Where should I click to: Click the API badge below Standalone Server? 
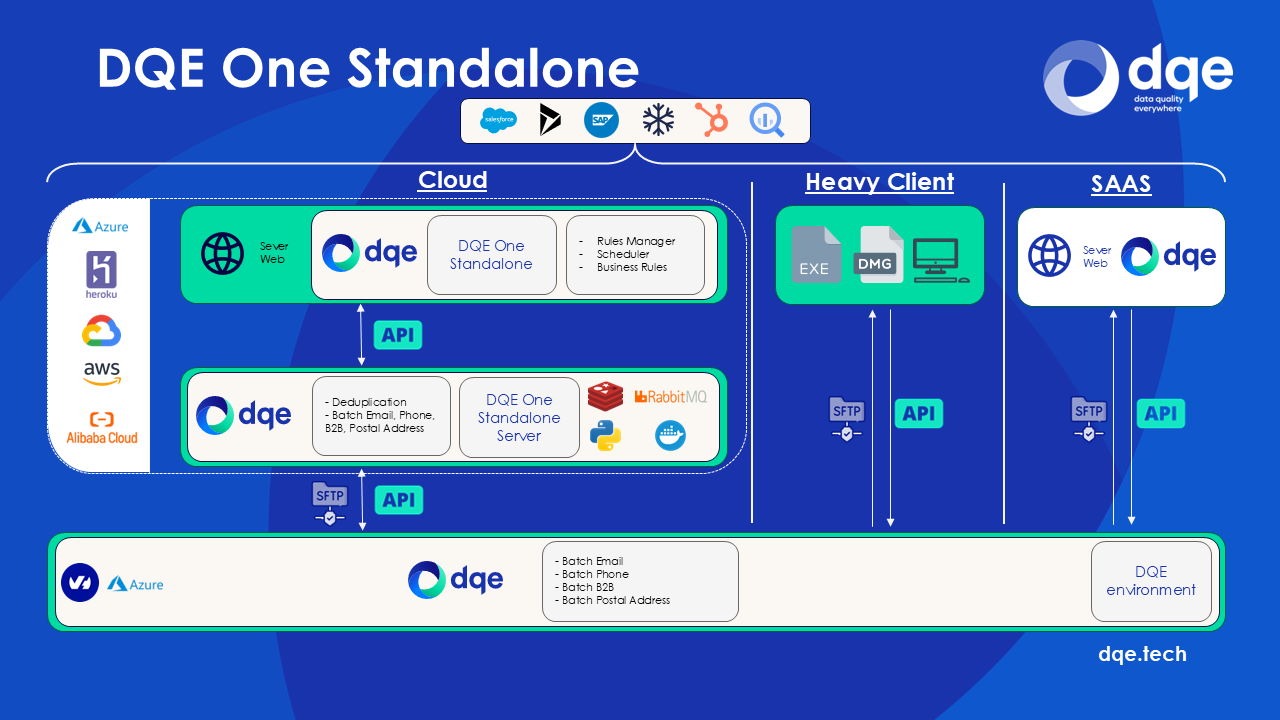[399, 500]
